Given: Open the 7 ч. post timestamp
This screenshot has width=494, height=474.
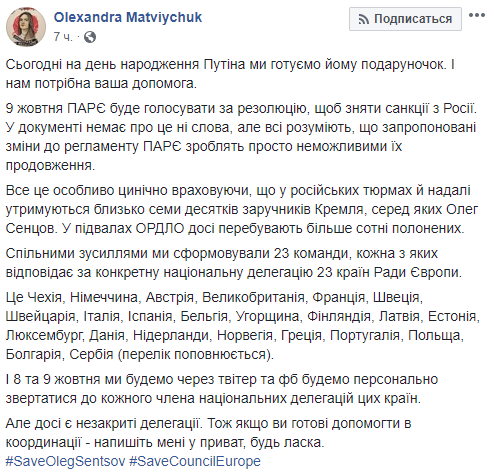Looking at the screenshot, I should click(x=63, y=37).
